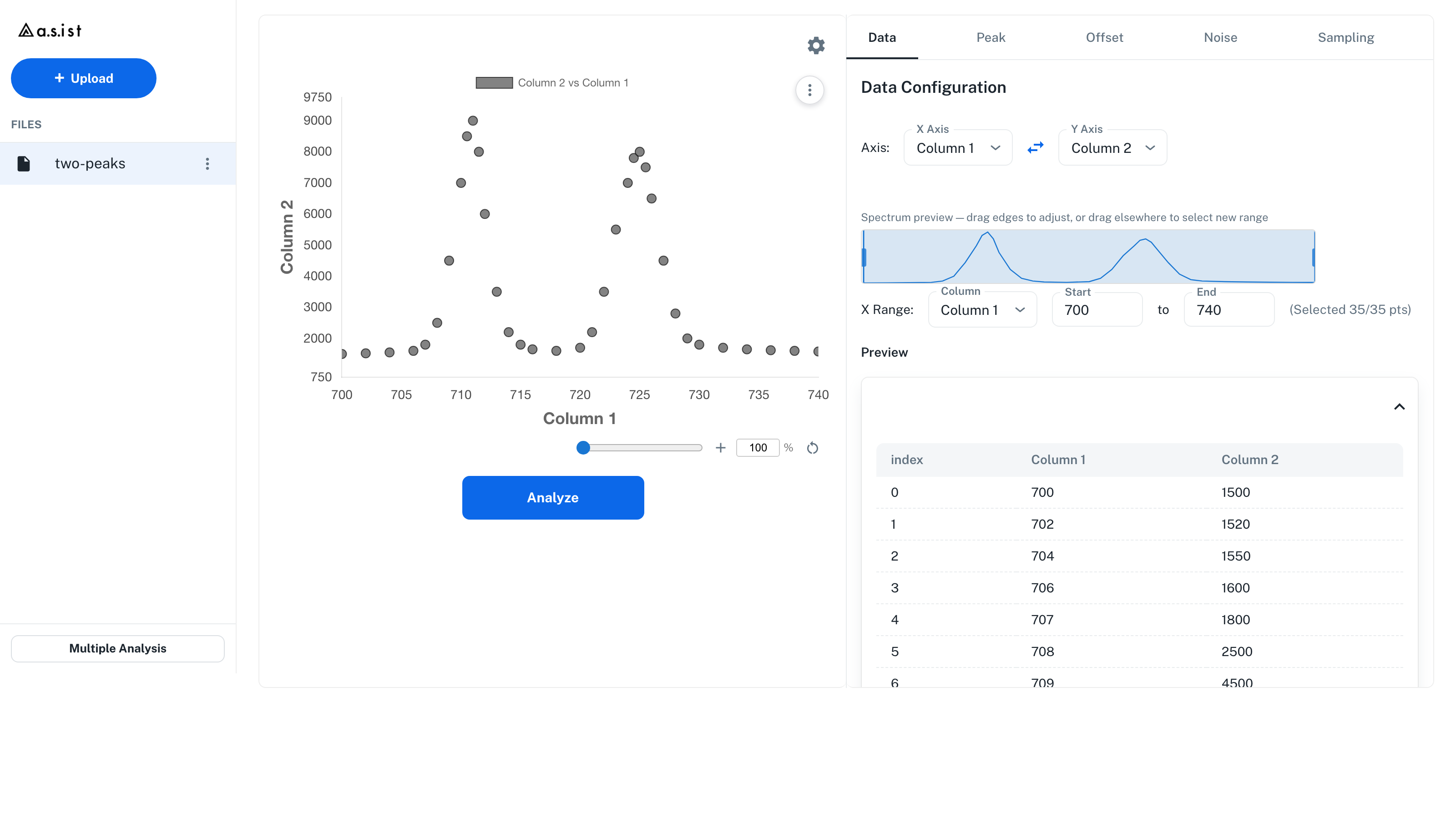Screen dimensions: 1456x819
Task: Click the zoom percentage input field
Action: [x=758, y=448]
